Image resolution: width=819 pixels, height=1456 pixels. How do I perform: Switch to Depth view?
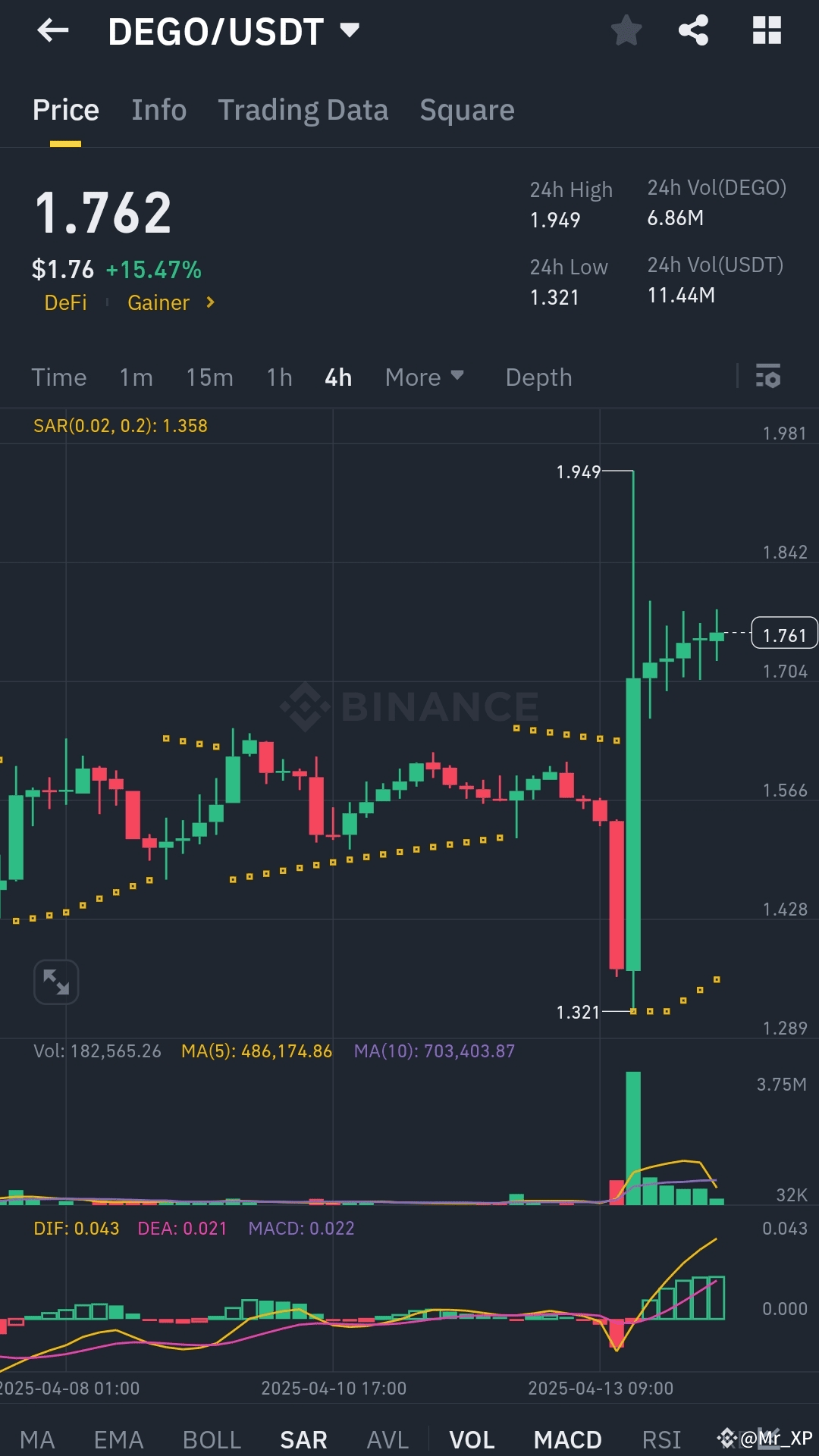[x=538, y=377]
